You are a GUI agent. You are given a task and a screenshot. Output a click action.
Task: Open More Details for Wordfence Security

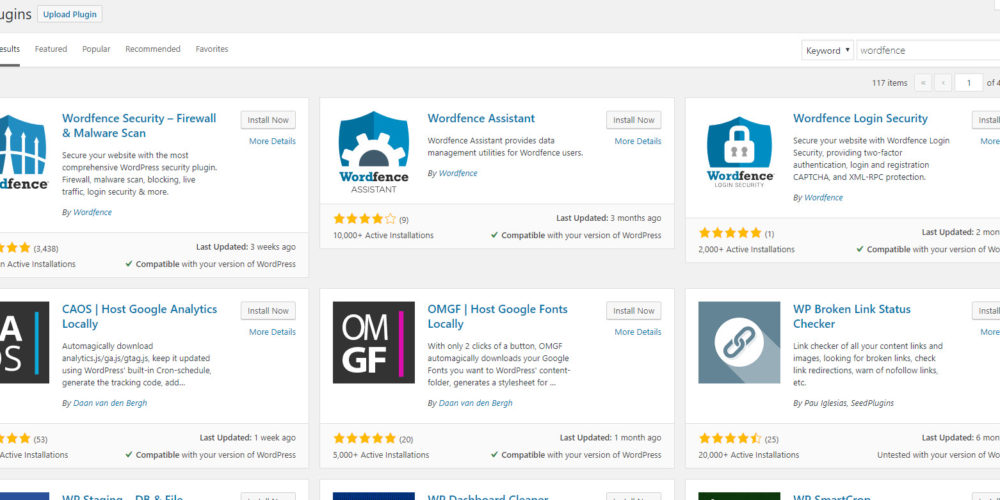coord(272,141)
